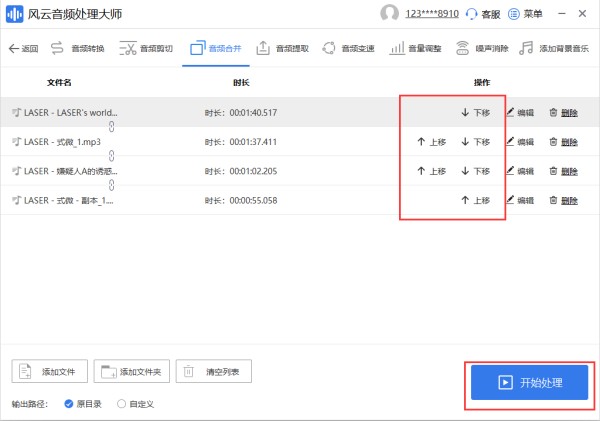The image size is (600, 421).
Task: Open the 添加背景音乐 background music tool
Action: click(x=554, y=48)
